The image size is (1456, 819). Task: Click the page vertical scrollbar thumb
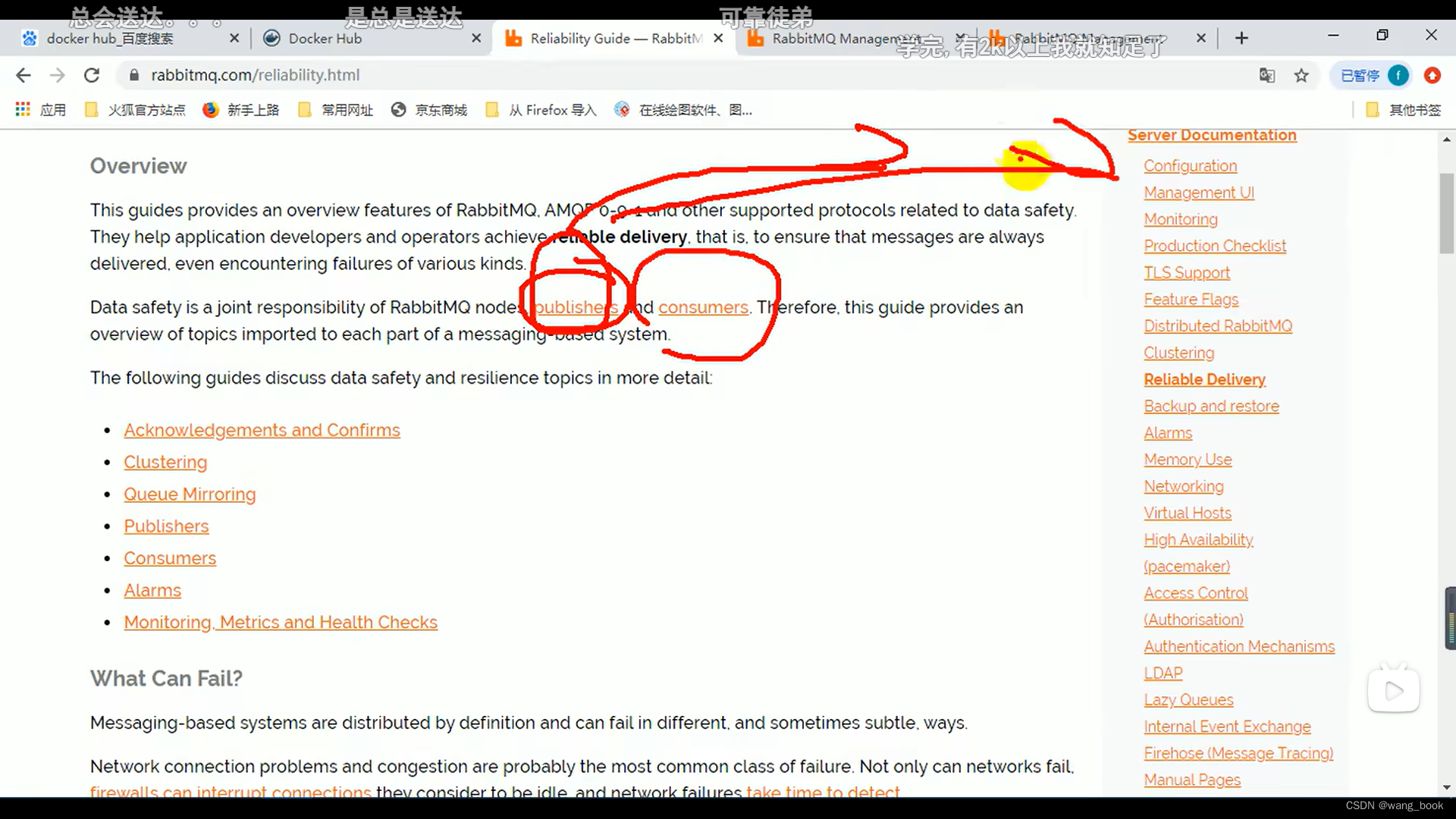(x=1447, y=214)
